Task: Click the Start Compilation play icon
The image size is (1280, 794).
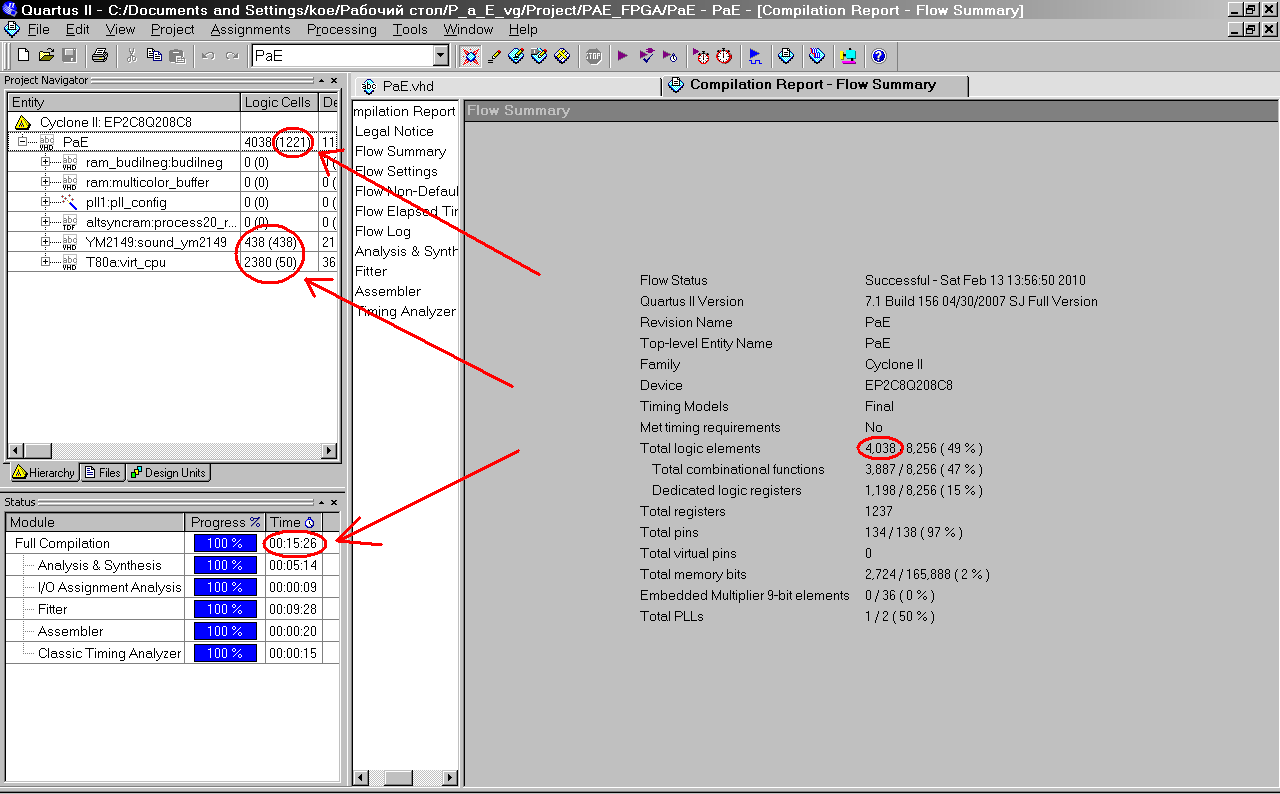Action: tap(623, 56)
